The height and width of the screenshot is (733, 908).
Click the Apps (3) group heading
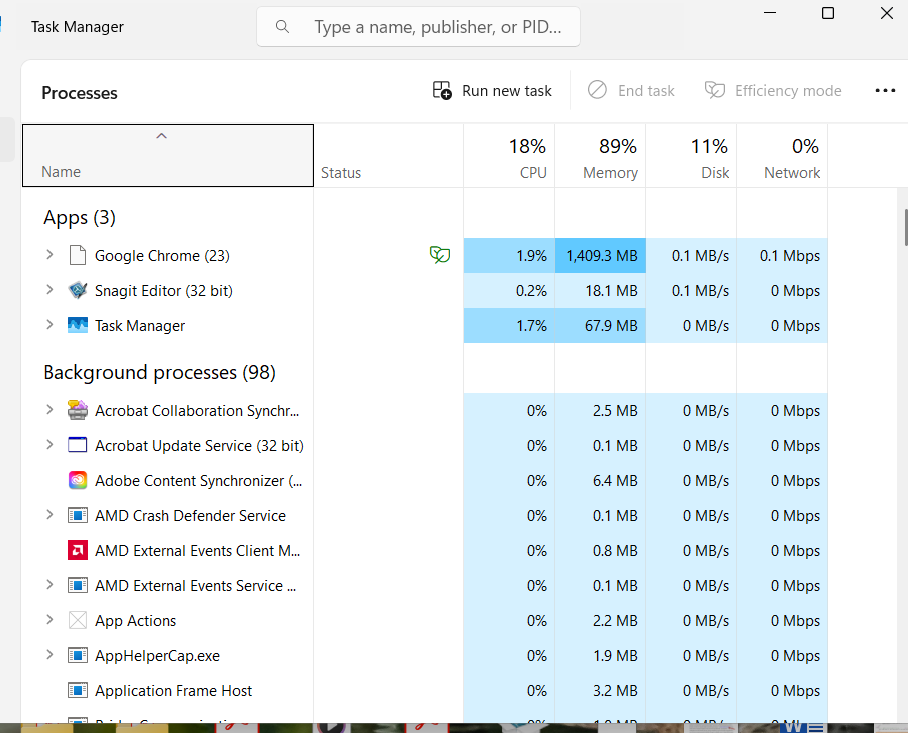pos(79,218)
